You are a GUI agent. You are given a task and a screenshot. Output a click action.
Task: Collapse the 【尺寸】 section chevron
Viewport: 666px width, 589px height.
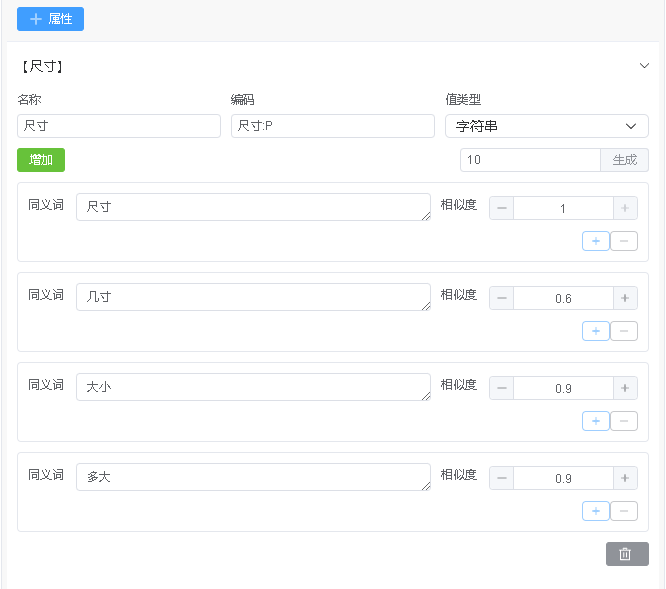644,66
